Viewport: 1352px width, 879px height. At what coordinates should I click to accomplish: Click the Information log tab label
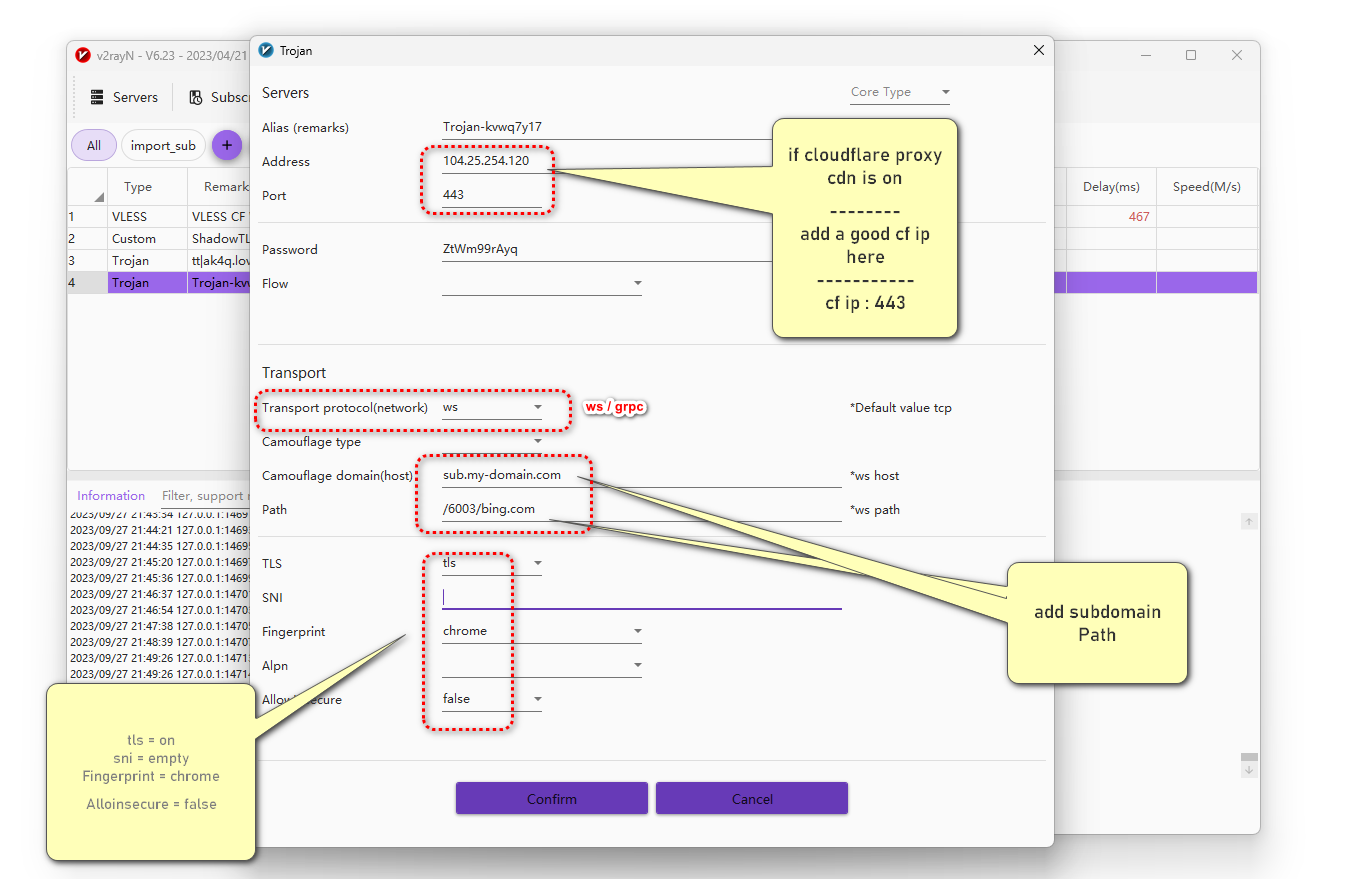click(111, 496)
